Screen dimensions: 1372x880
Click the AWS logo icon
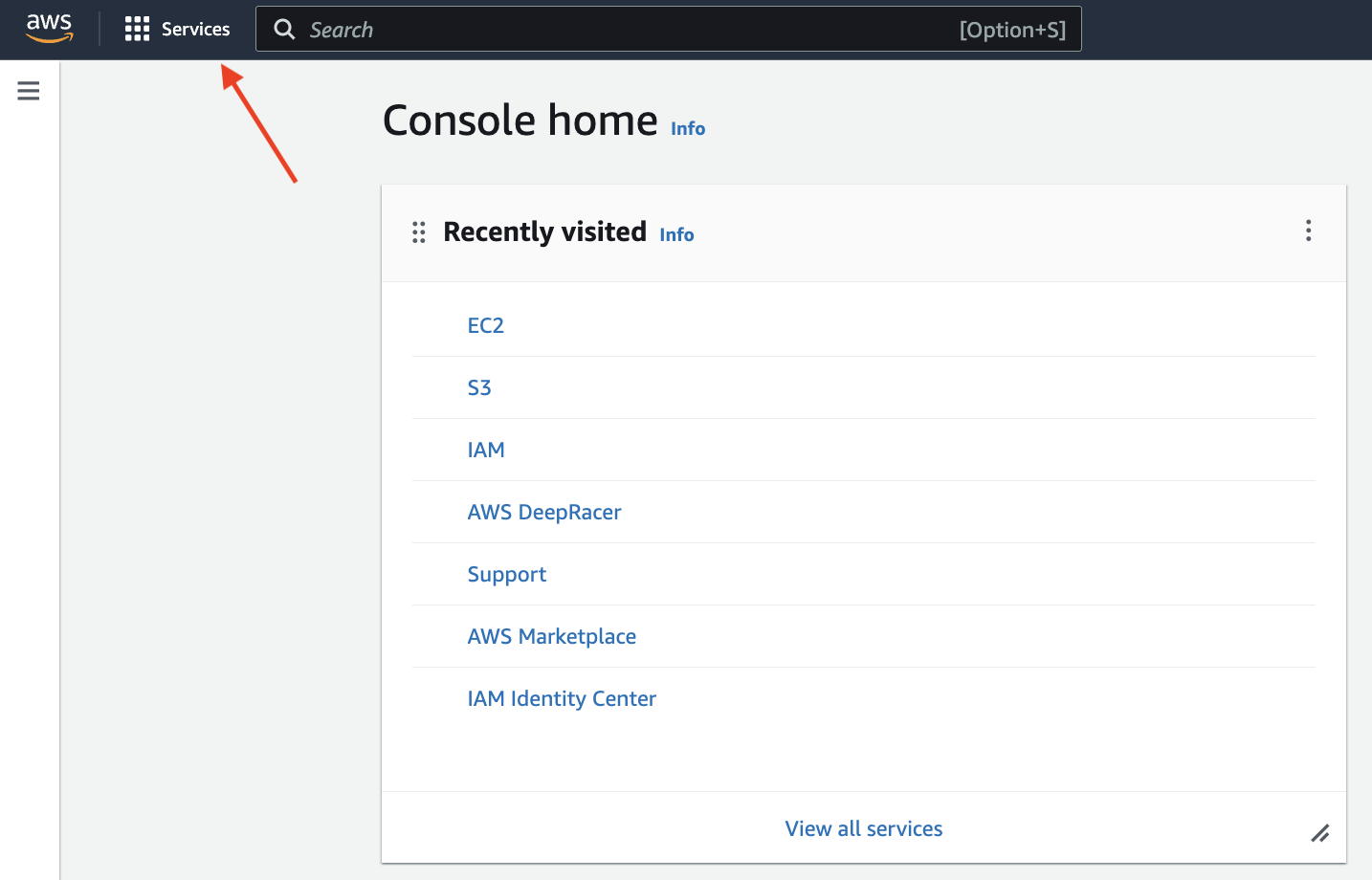click(49, 29)
